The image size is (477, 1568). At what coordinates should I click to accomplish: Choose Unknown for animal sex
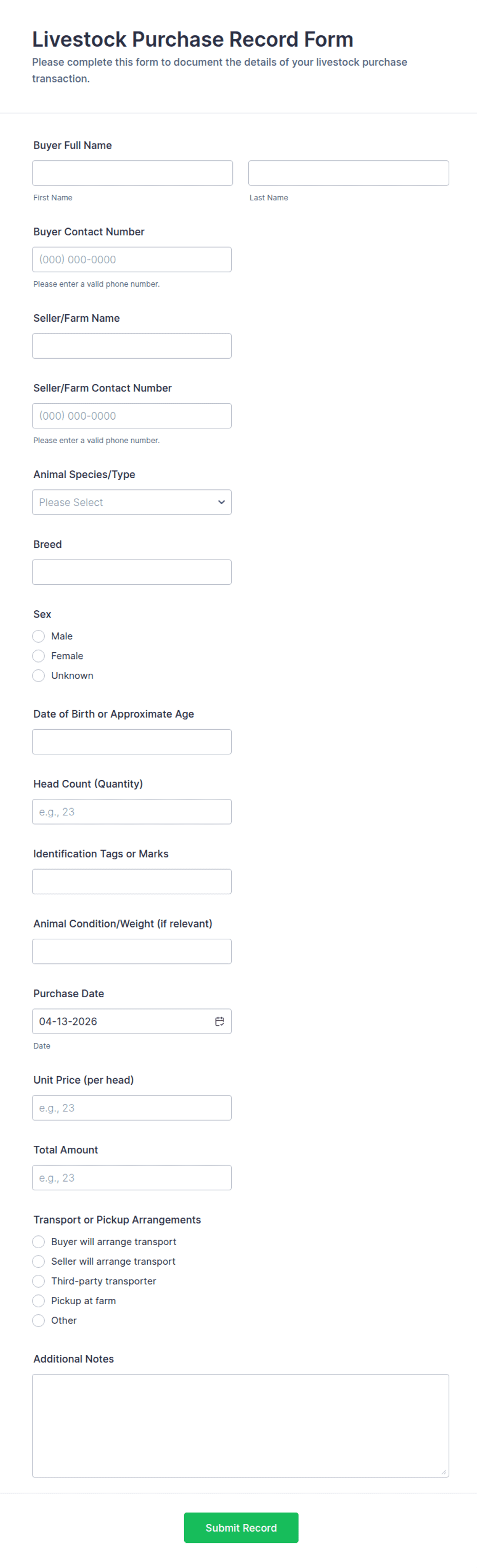click(38, 676)
